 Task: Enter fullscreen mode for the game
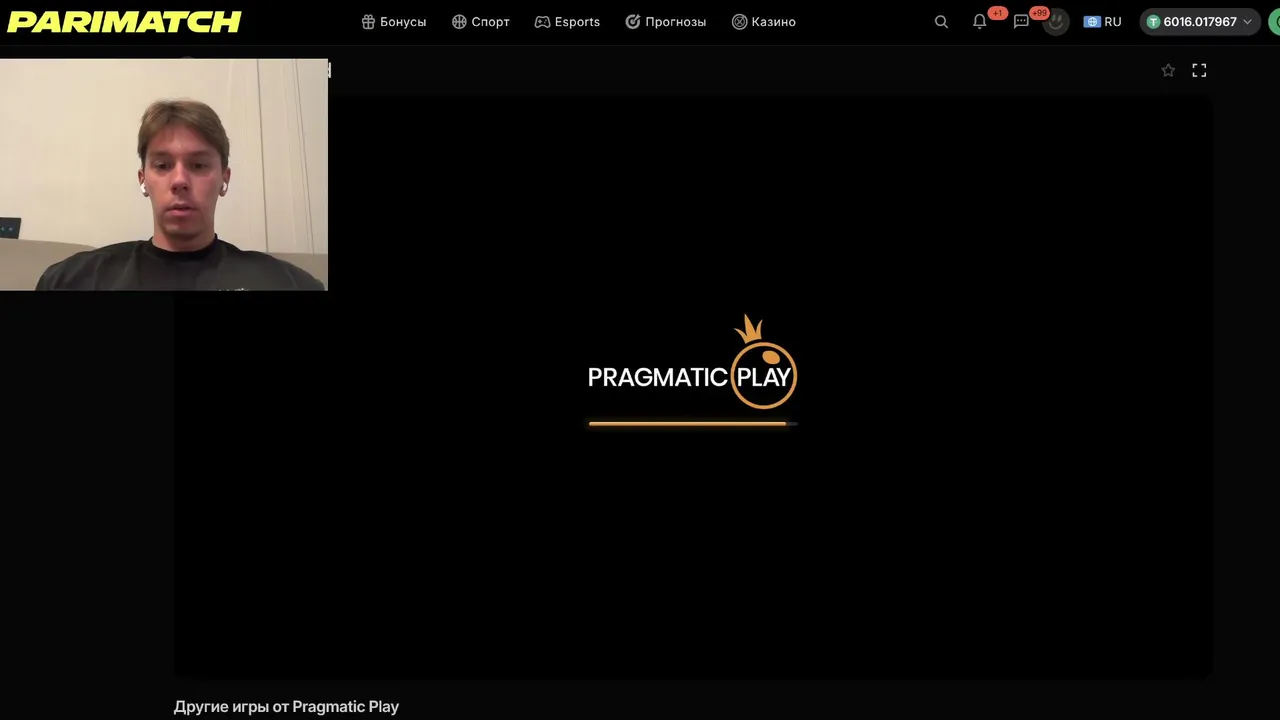tap(1199, 70)
